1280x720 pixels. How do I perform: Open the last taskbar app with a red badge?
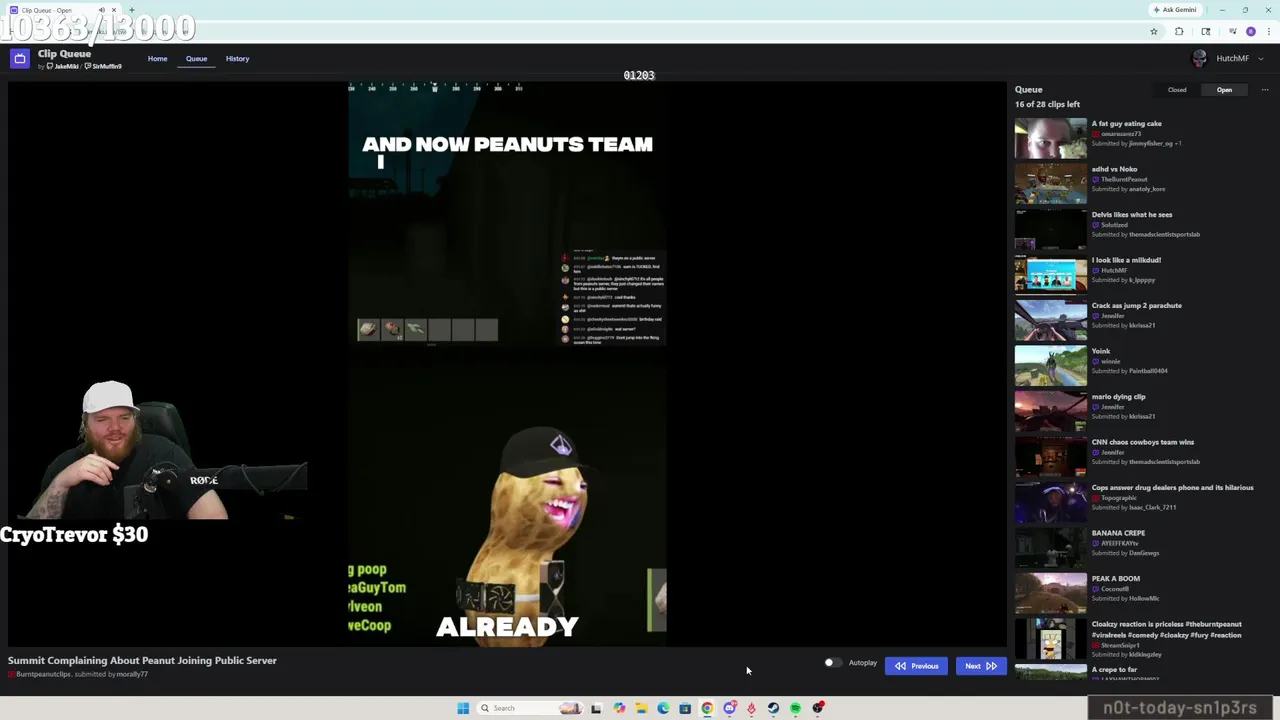click(818, 708)
